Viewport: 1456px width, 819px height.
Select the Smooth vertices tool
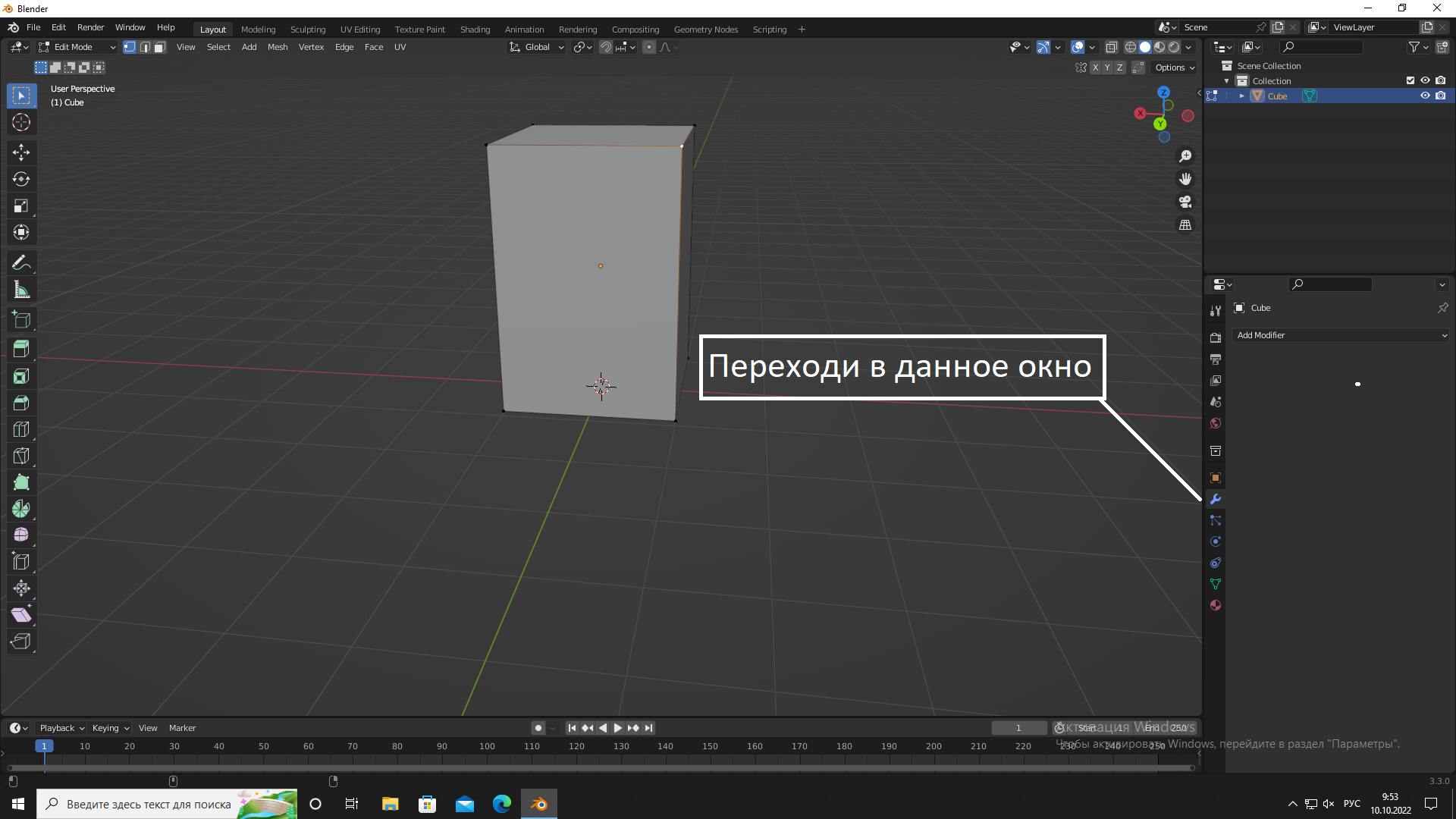click(x=21, y=535)
